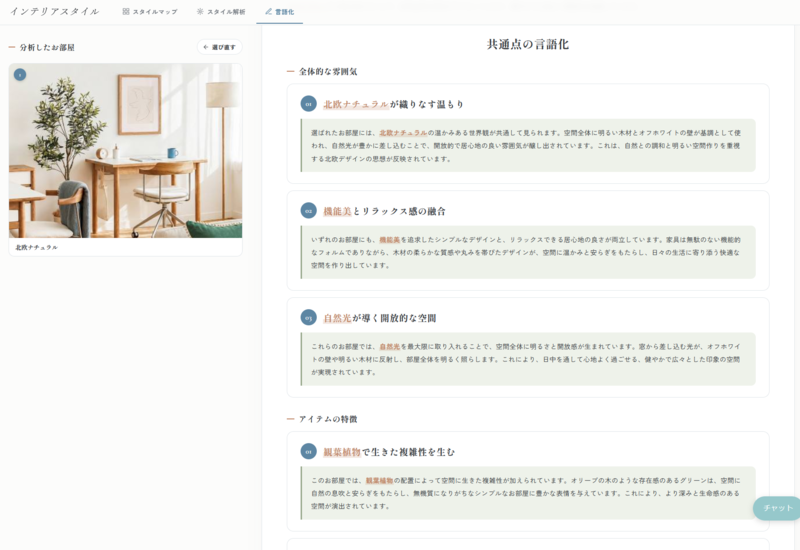Click highlighted 観葉植物 keyword in heading
This screenshot has width=800, height=550.
click(342, 452)
